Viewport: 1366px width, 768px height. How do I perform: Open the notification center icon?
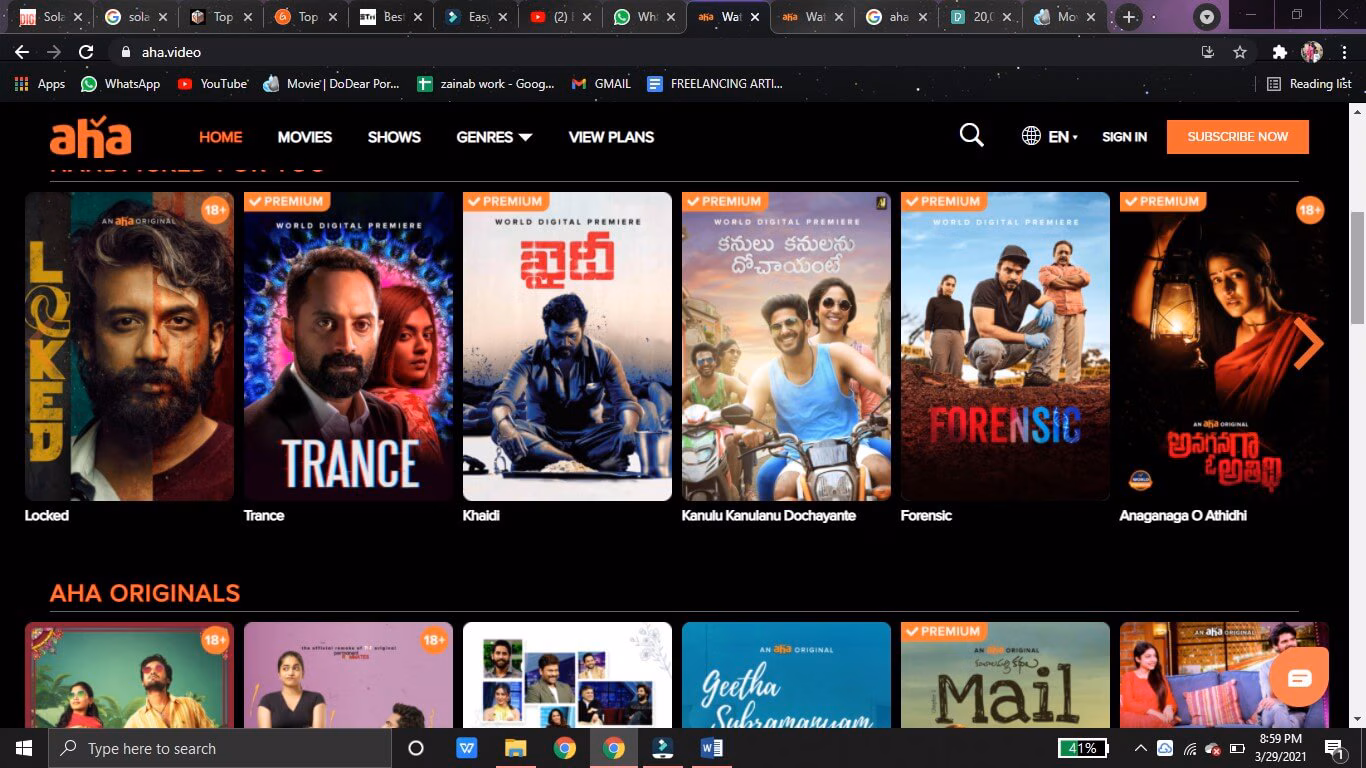point(1334,748)
